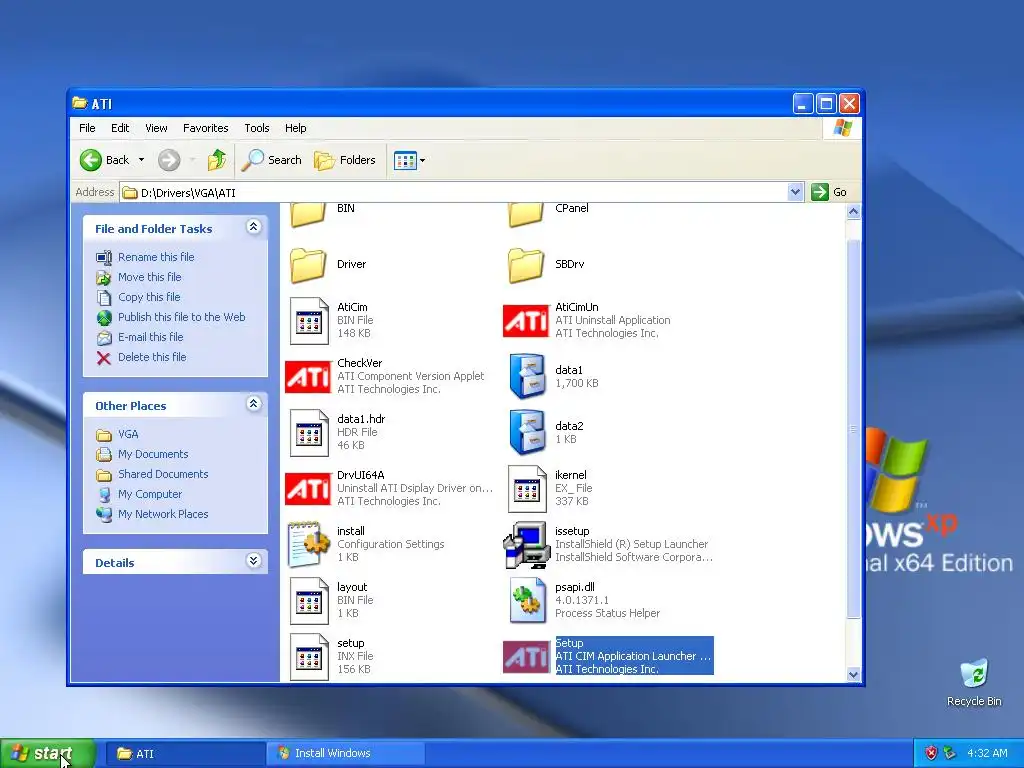Click the tray icon left of the clock

pos(949,754)
